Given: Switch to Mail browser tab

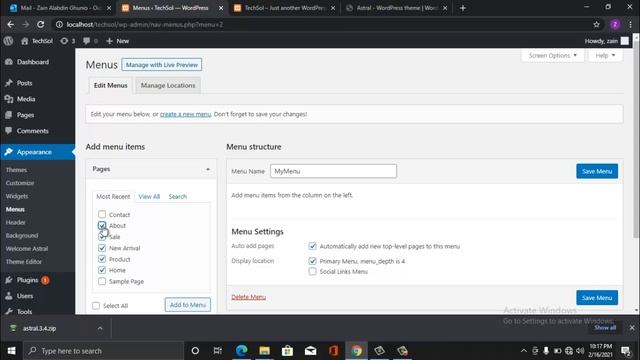Looking at the screenshot, I should tap(60, 8).
